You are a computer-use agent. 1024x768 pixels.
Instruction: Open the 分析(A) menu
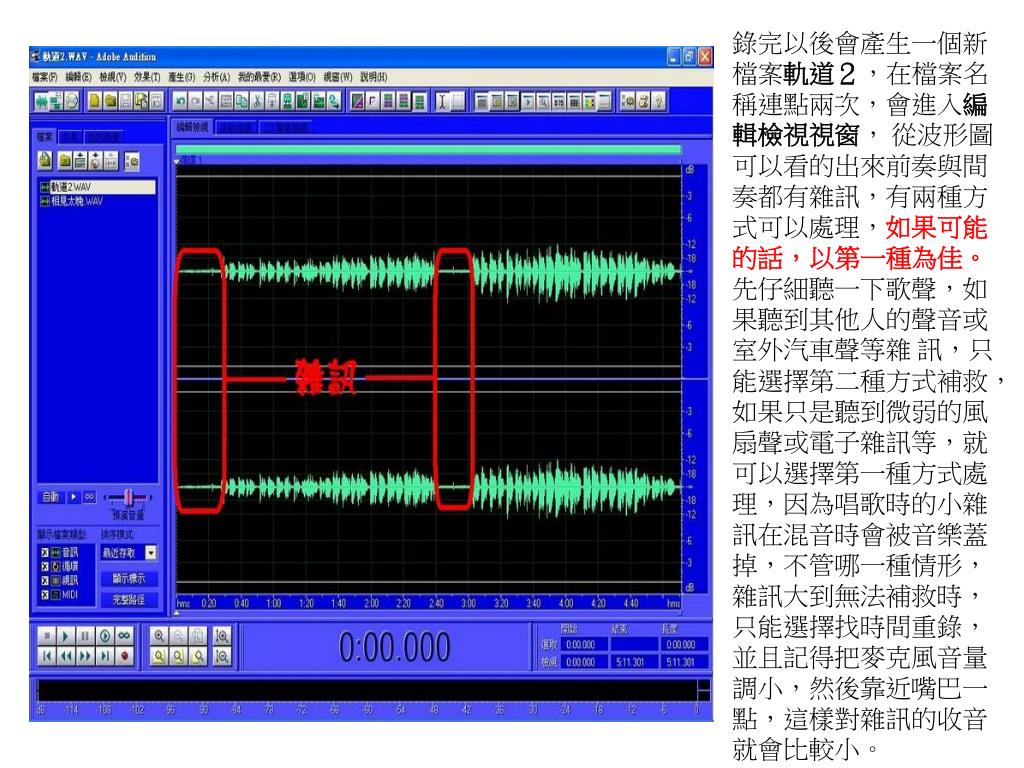pyautogui.click(x=216, y=77)
